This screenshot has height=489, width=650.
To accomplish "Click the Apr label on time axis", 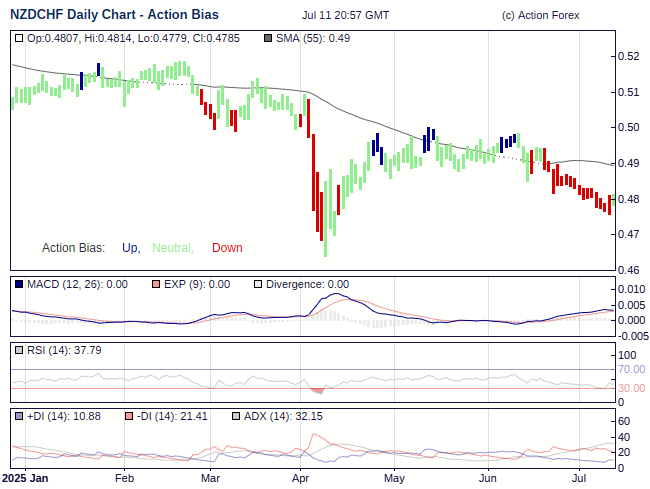I will pos(301,479).
